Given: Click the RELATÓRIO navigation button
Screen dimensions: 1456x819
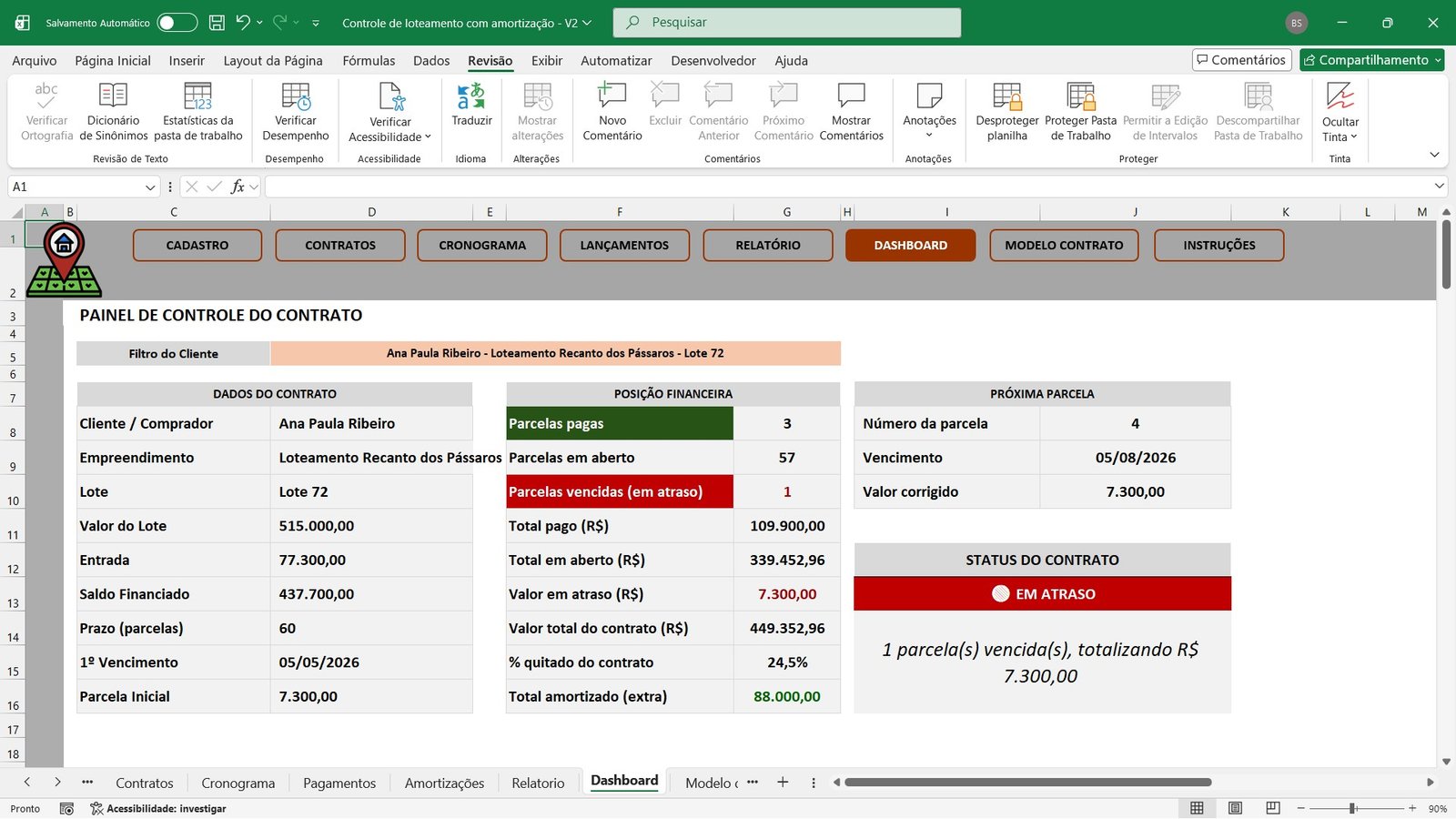Looking at the screenshot, I should [768, 245].
